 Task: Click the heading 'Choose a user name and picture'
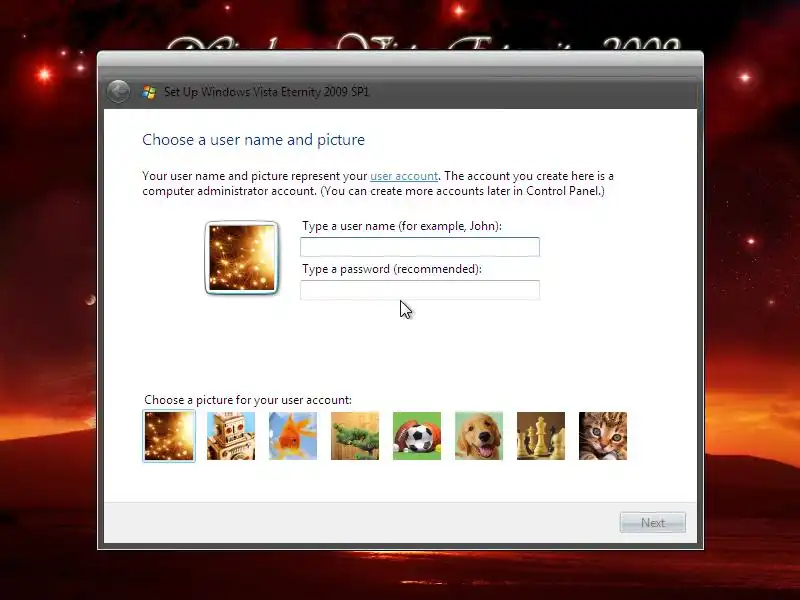click(254, 140)
